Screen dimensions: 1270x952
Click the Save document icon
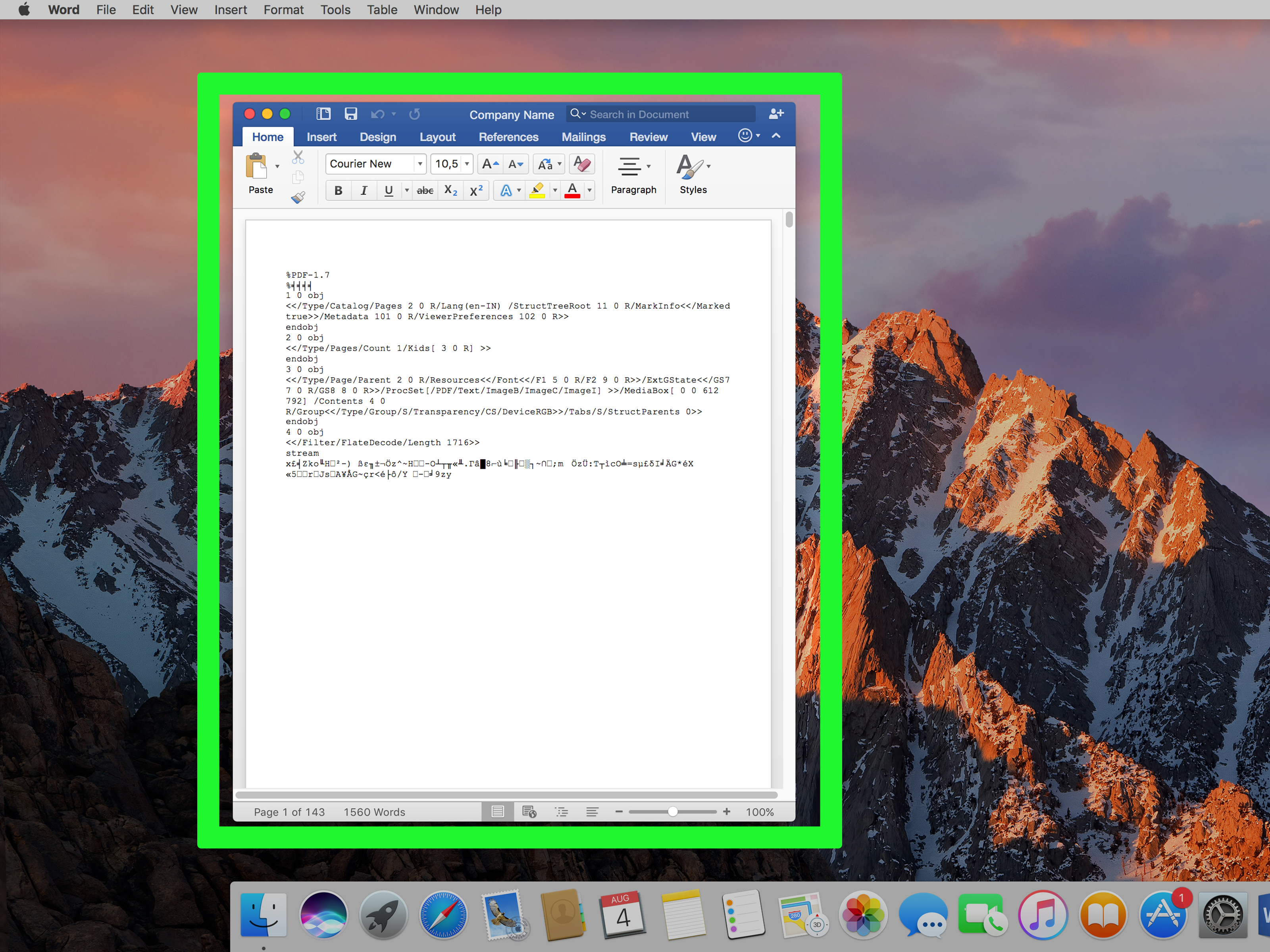tap(350, 113)
